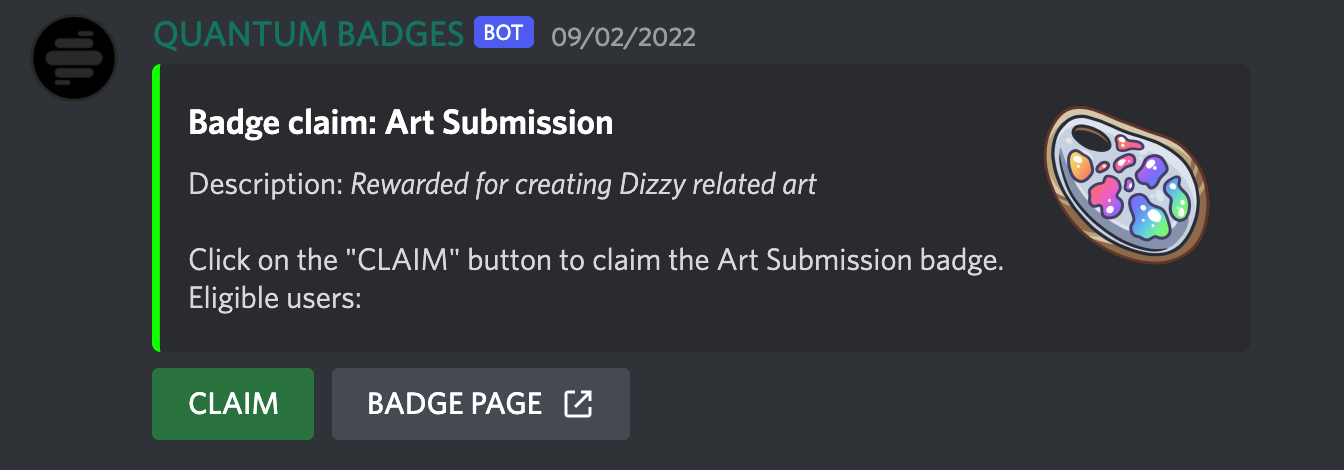
Task: Click the "Description:" label in the embed
Action: click(x=265, y=184)
